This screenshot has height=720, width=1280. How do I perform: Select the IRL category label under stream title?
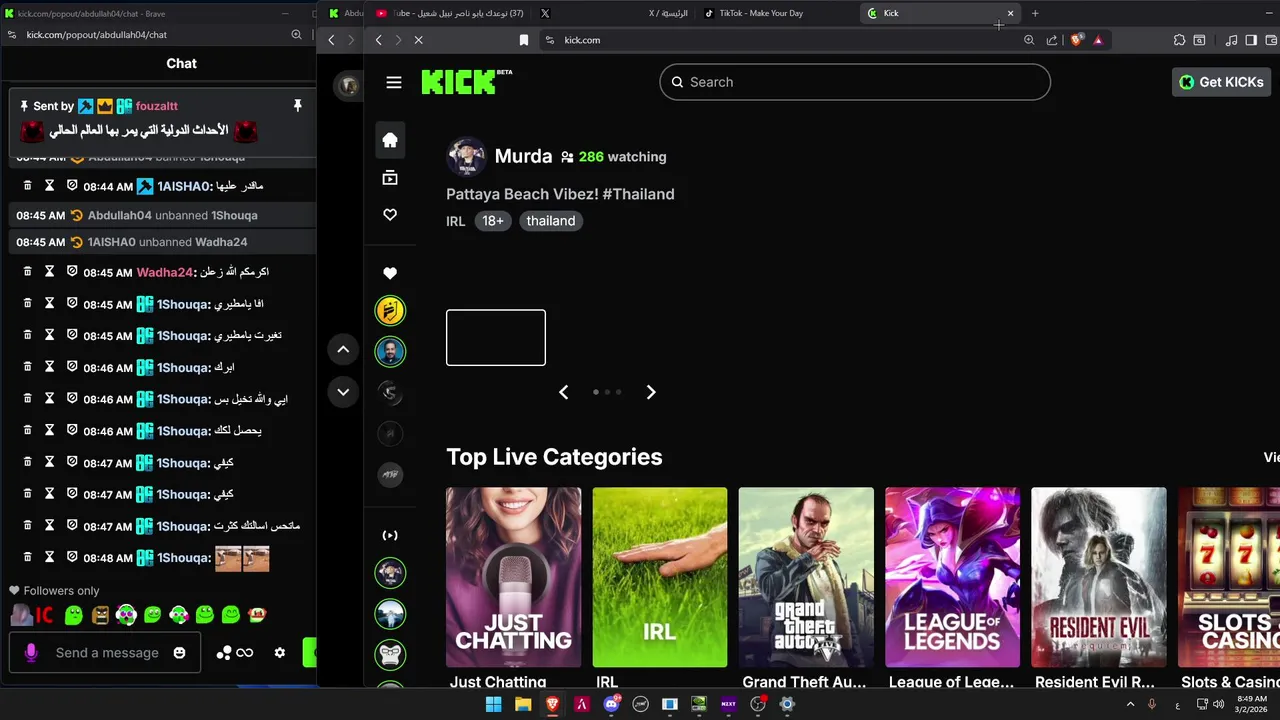click(456, 221)
